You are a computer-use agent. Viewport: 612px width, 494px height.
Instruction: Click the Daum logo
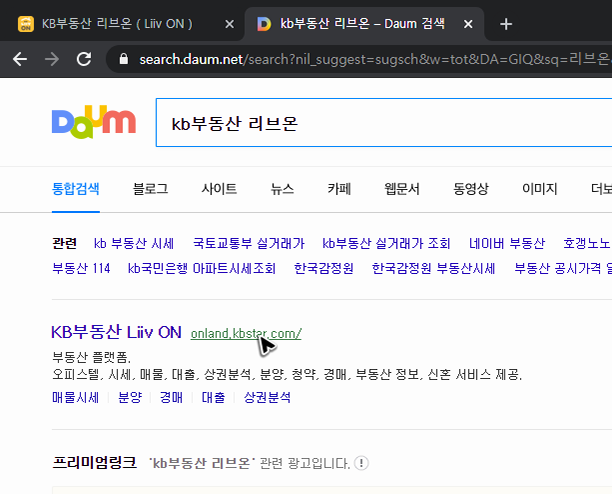(x=94, y=122)
